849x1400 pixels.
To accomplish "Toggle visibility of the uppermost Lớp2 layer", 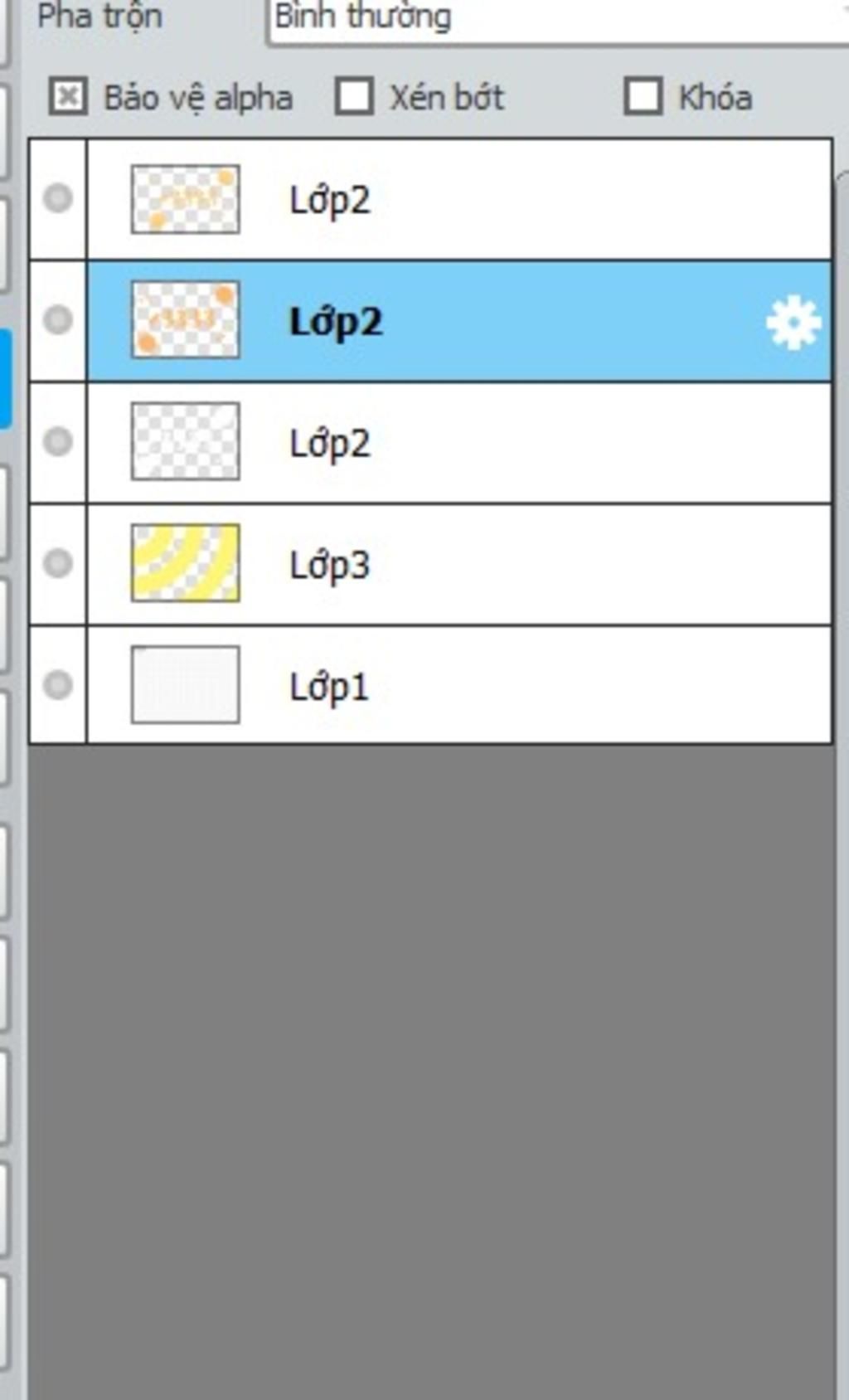I will pos(58,198).
